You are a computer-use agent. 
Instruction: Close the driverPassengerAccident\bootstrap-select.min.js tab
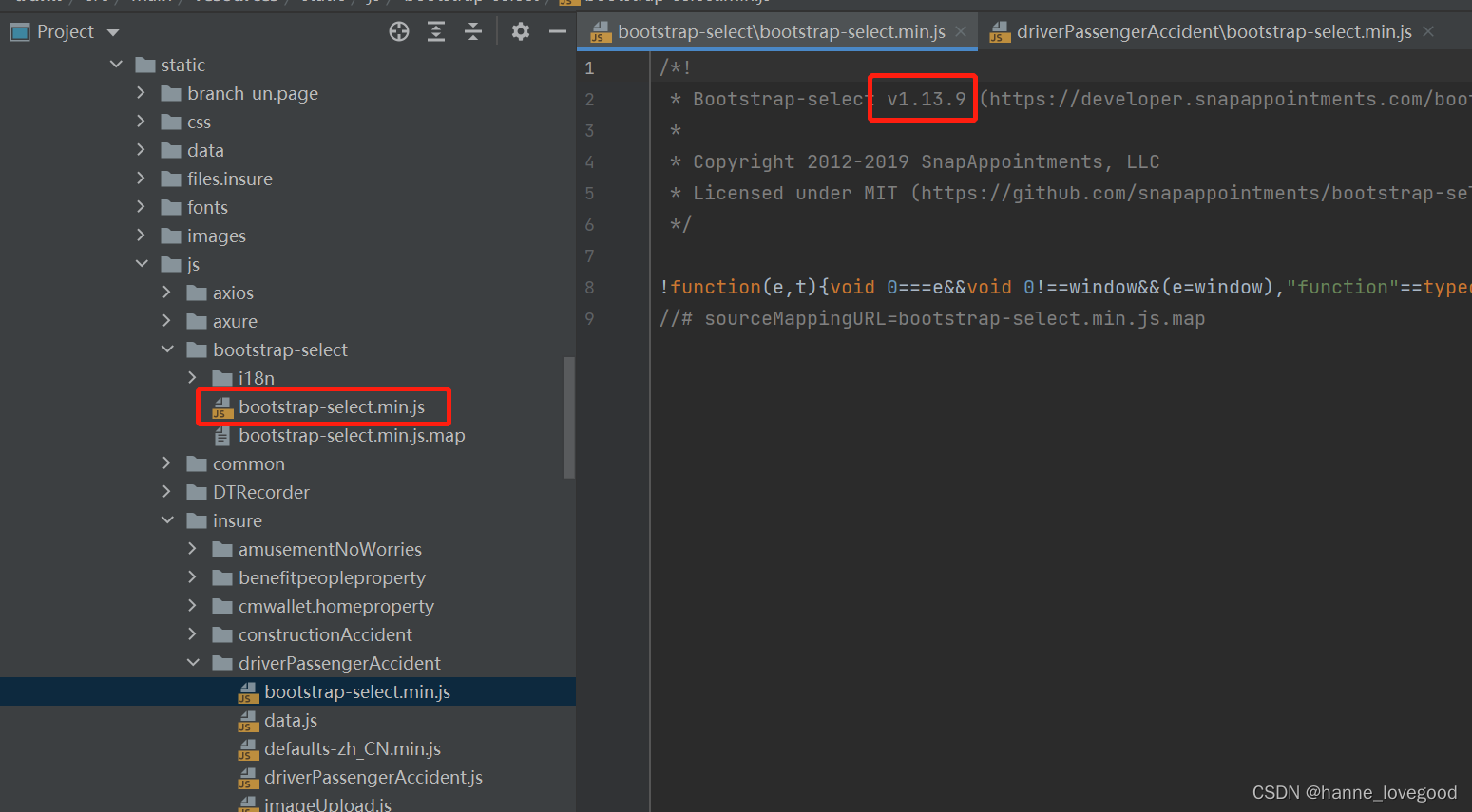[1428, 31]
